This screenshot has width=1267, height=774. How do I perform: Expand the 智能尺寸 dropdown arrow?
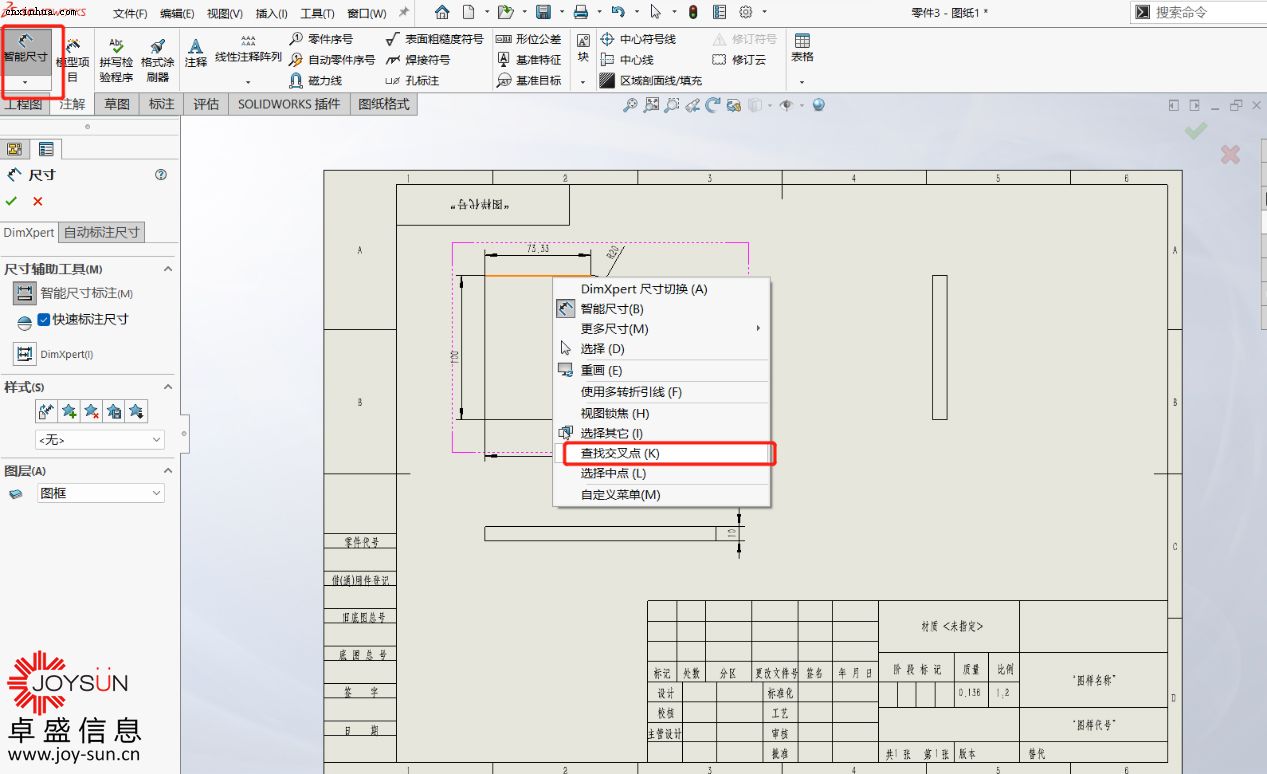coord(25,82)
